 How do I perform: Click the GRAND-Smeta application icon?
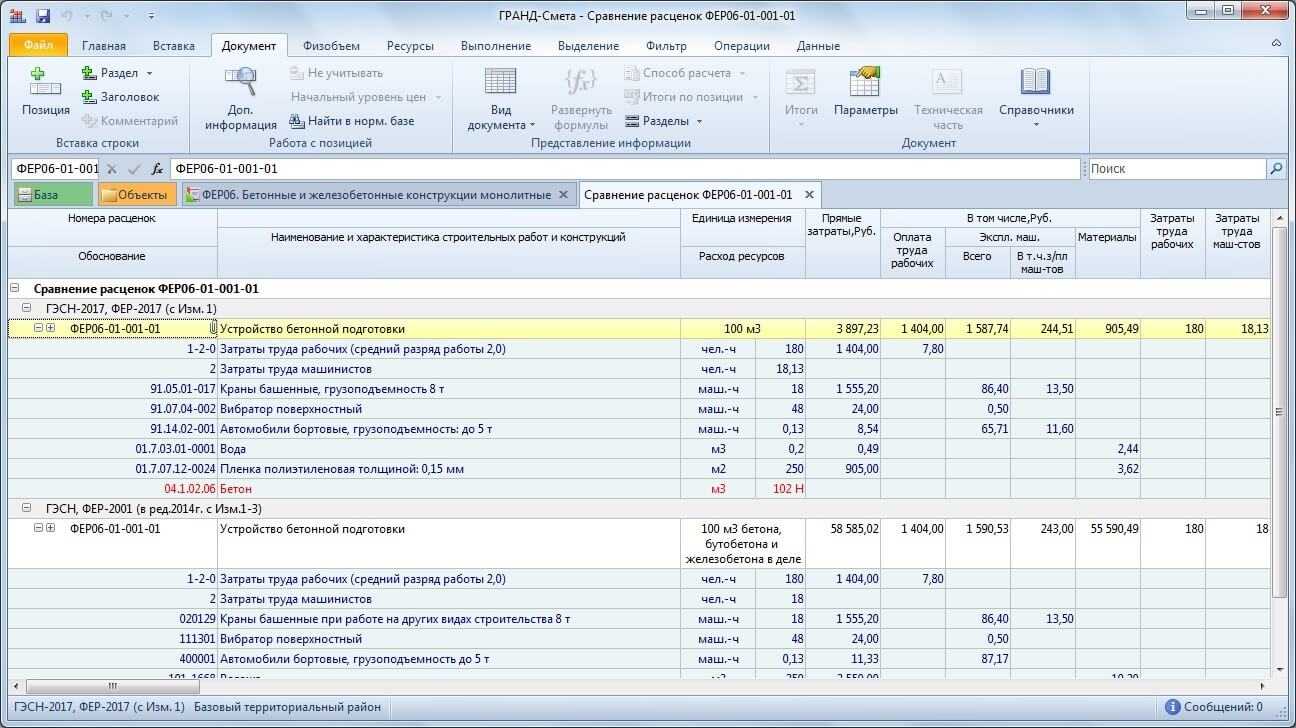[19, 16]
